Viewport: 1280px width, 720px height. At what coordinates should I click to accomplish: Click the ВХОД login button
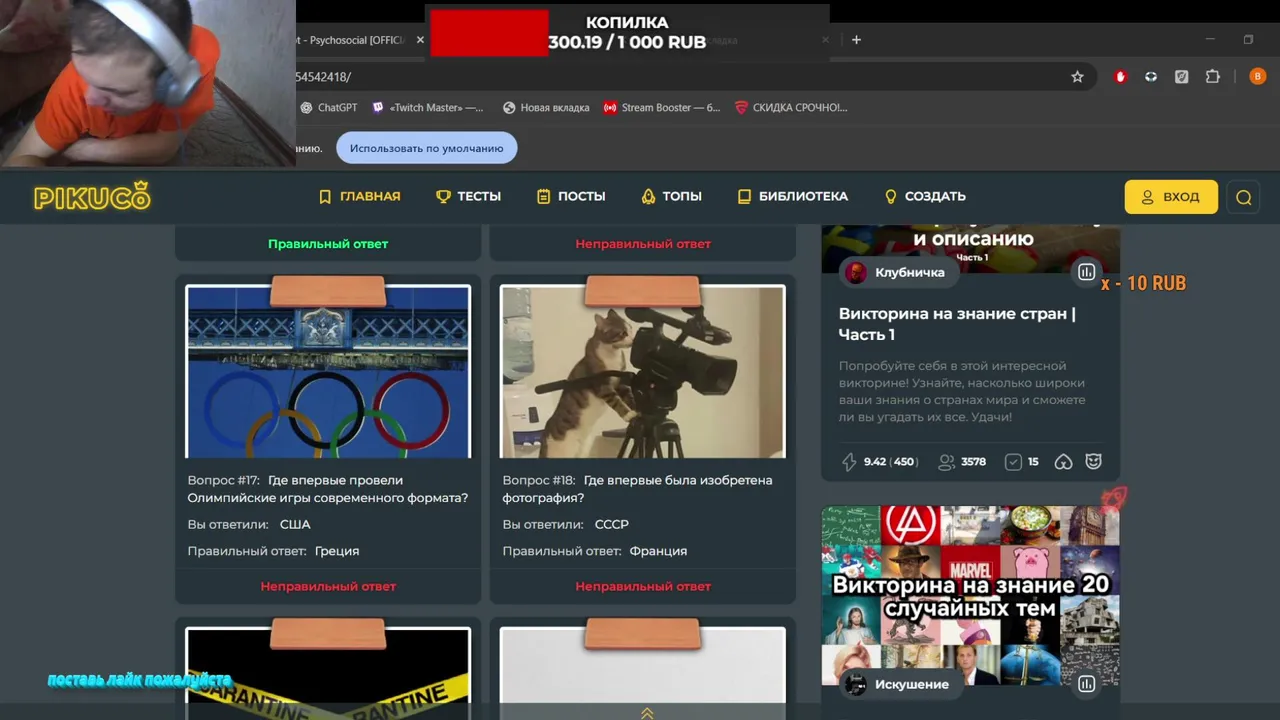pyautogui.click(x=1171, y=197)
